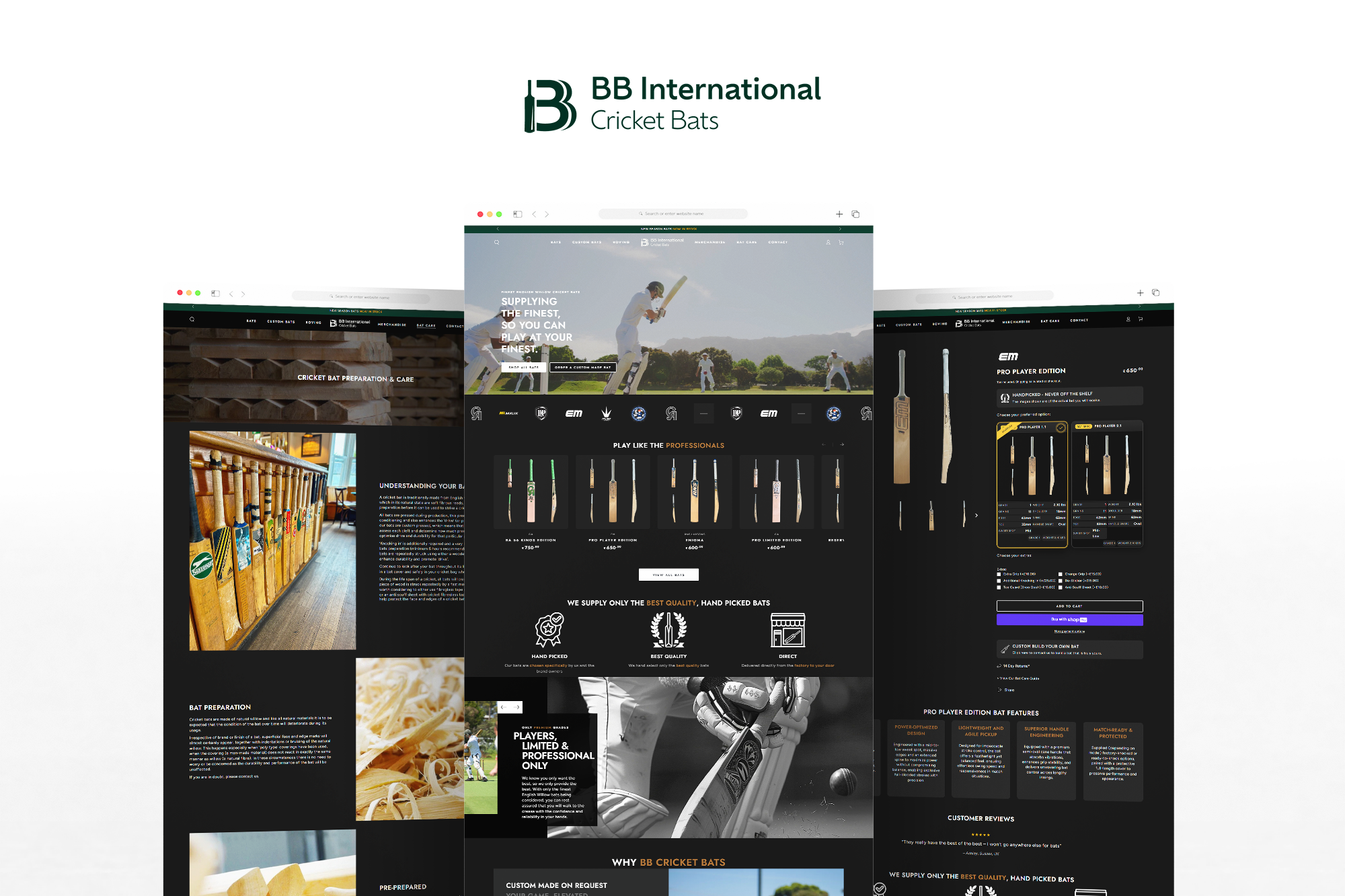Click the ADD TO CART button
Screen dimensions: 1345x896
(x=1069, y=606)
